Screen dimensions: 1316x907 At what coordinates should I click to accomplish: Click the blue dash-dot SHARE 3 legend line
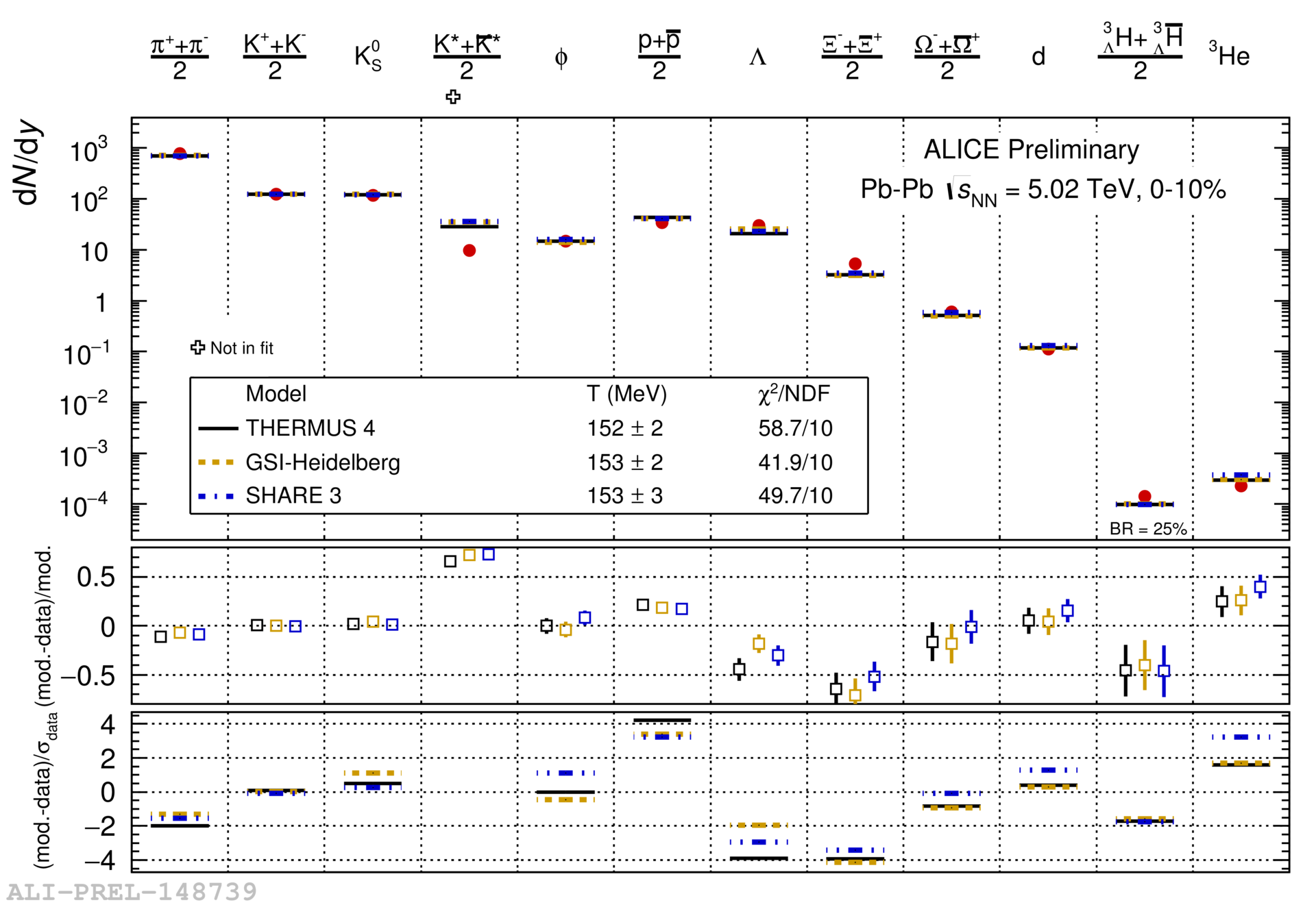(217, 496)
